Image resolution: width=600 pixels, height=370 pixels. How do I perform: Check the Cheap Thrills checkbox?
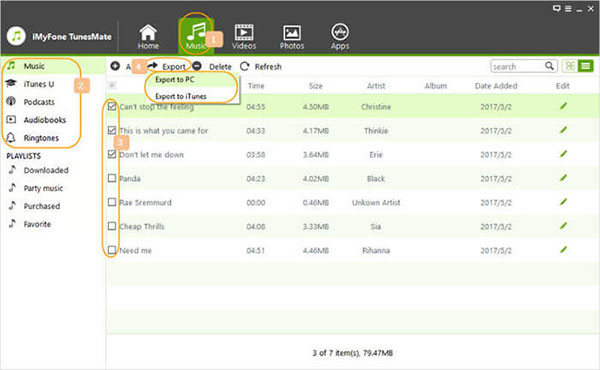point(112,226)
